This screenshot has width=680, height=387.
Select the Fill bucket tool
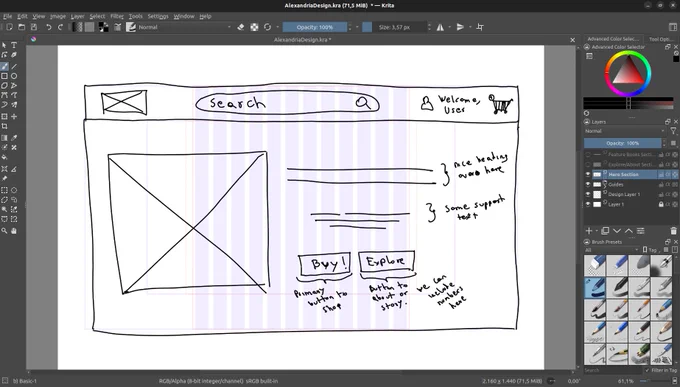coord(4,157)
